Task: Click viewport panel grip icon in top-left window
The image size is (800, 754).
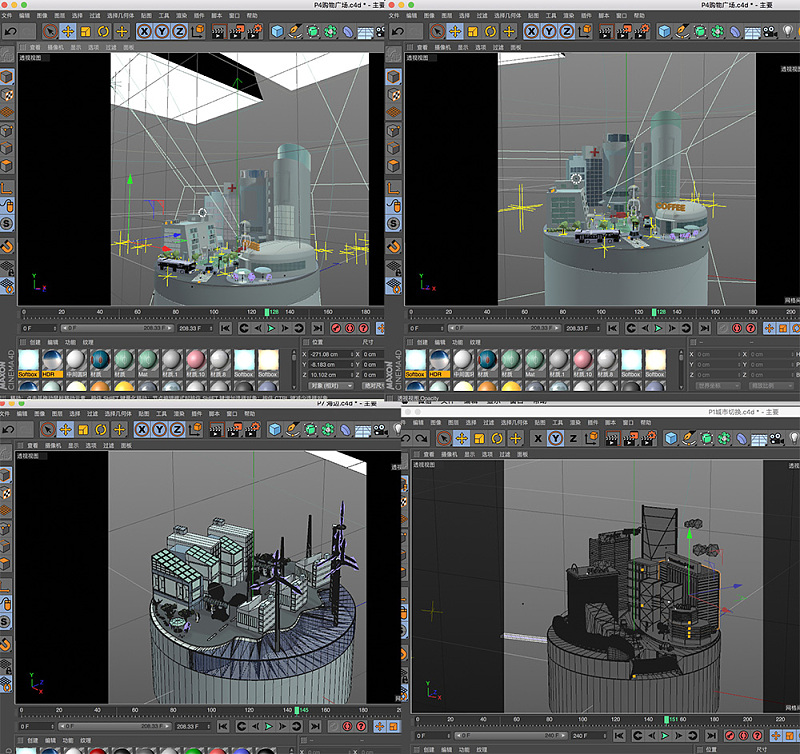Action: coord(22,47)
